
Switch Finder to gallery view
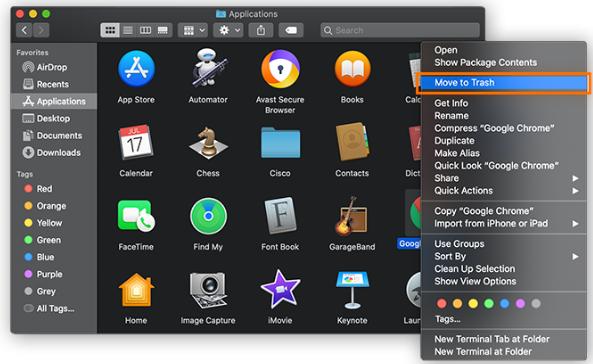click(163, 30)
